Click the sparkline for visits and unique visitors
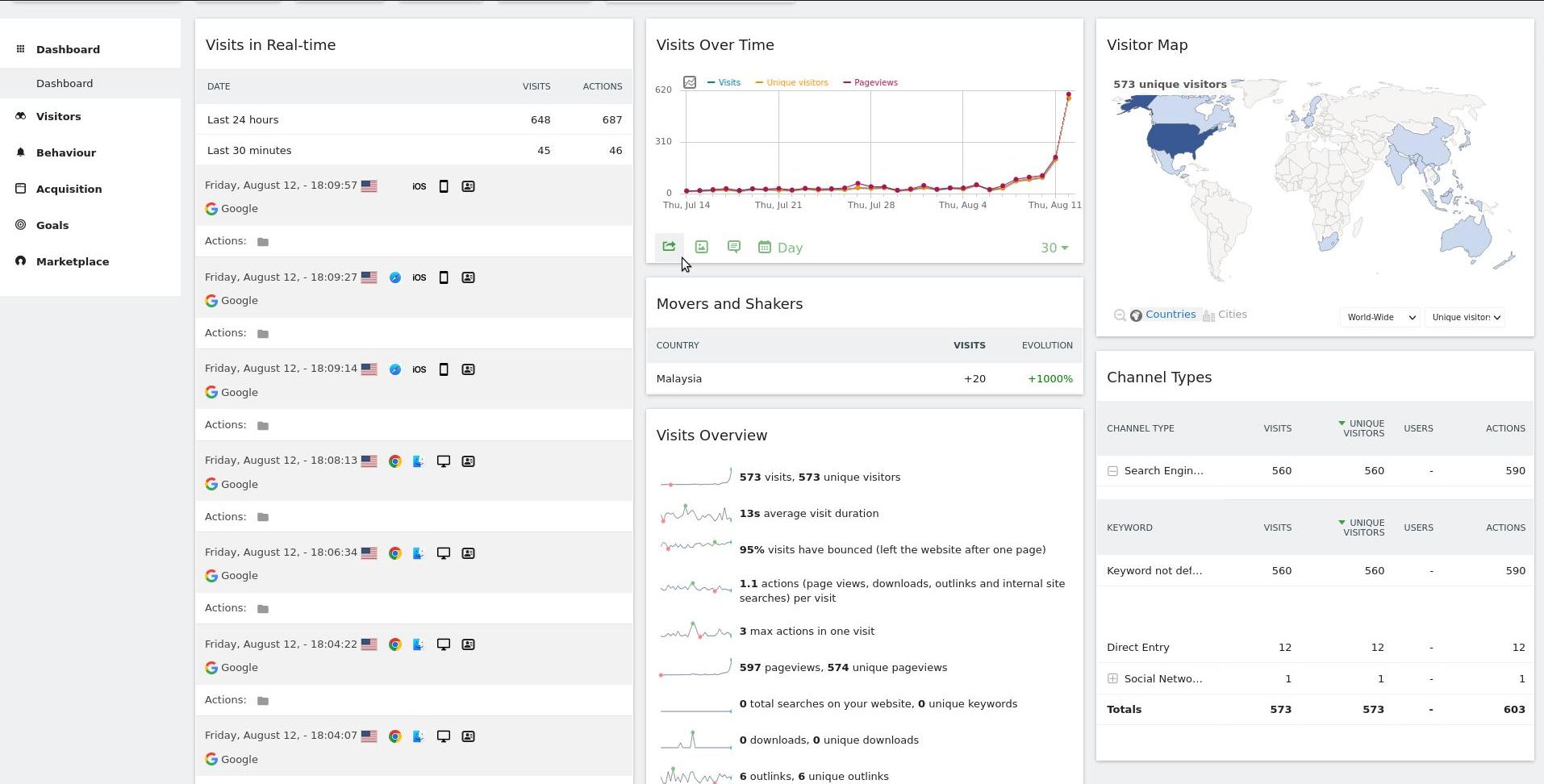 click(696, 477)
